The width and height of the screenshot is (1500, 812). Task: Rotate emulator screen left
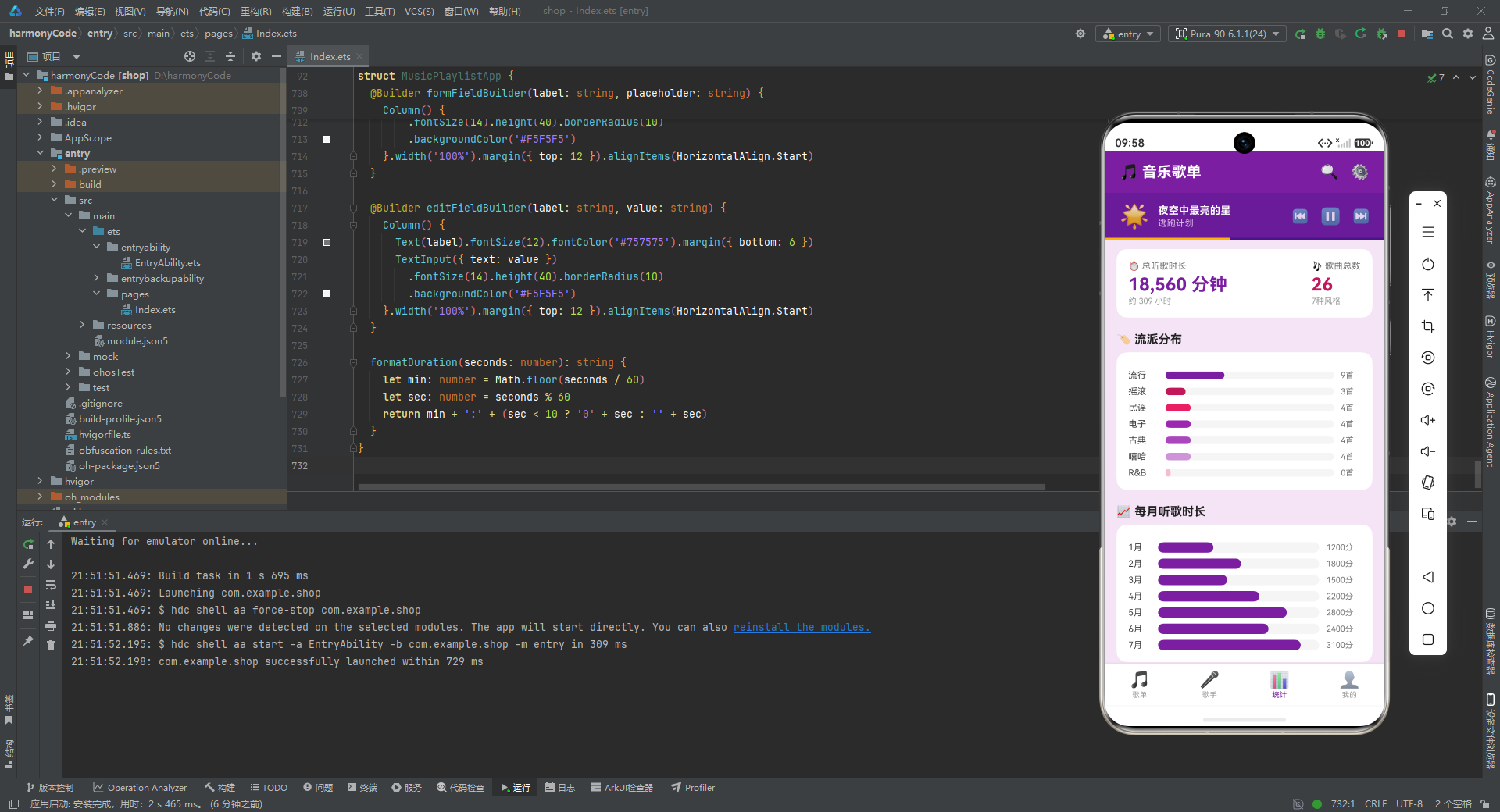pyautogui.click(x=1428, y=358)
